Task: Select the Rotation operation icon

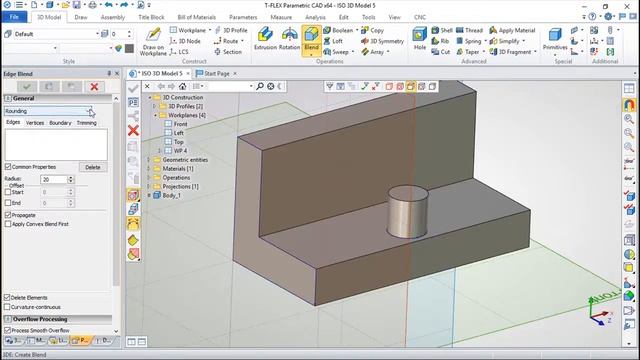Action: click(289, 35)
